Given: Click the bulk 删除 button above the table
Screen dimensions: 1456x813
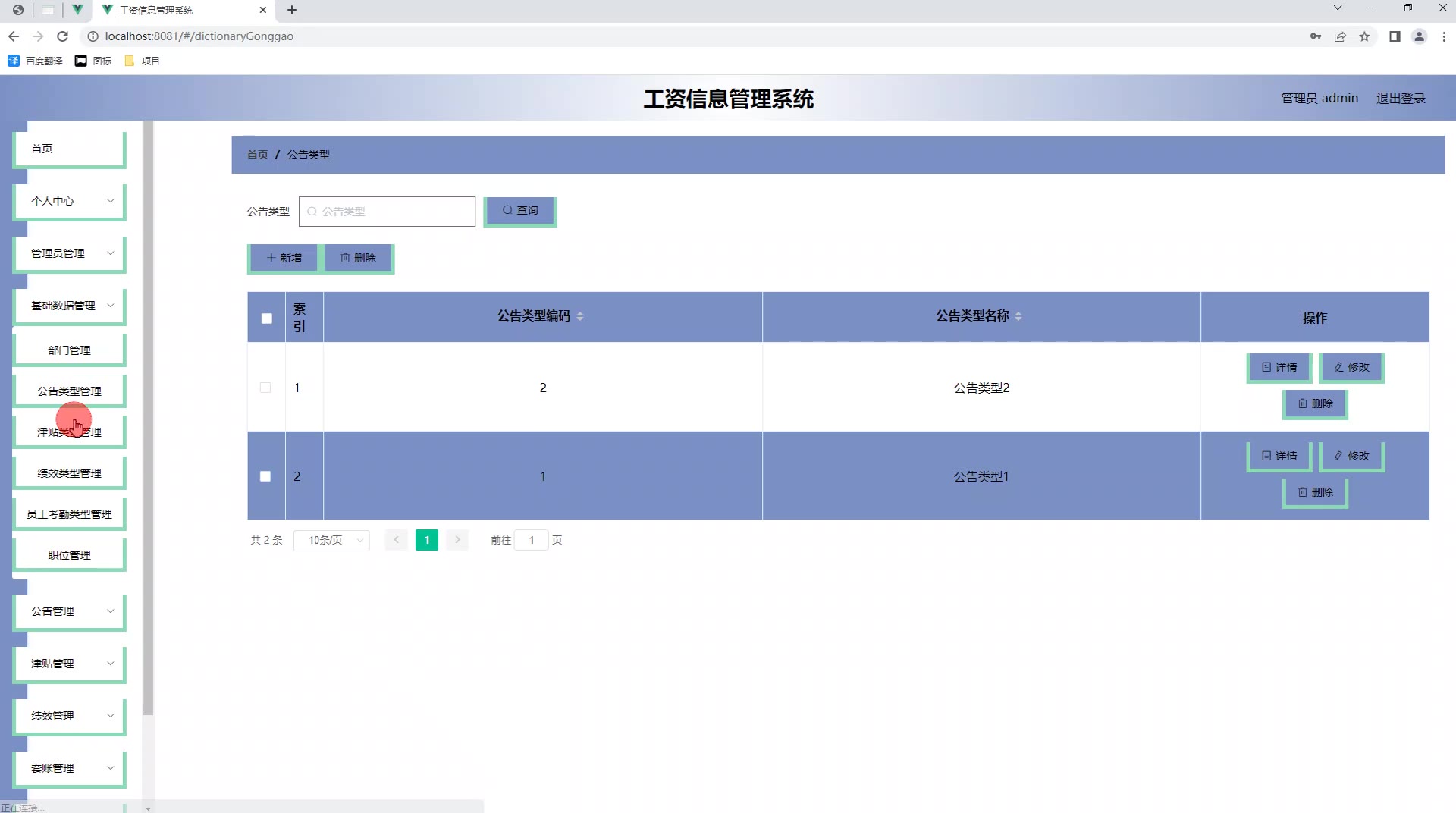Looking at the screenshot, I should [358, 258].
